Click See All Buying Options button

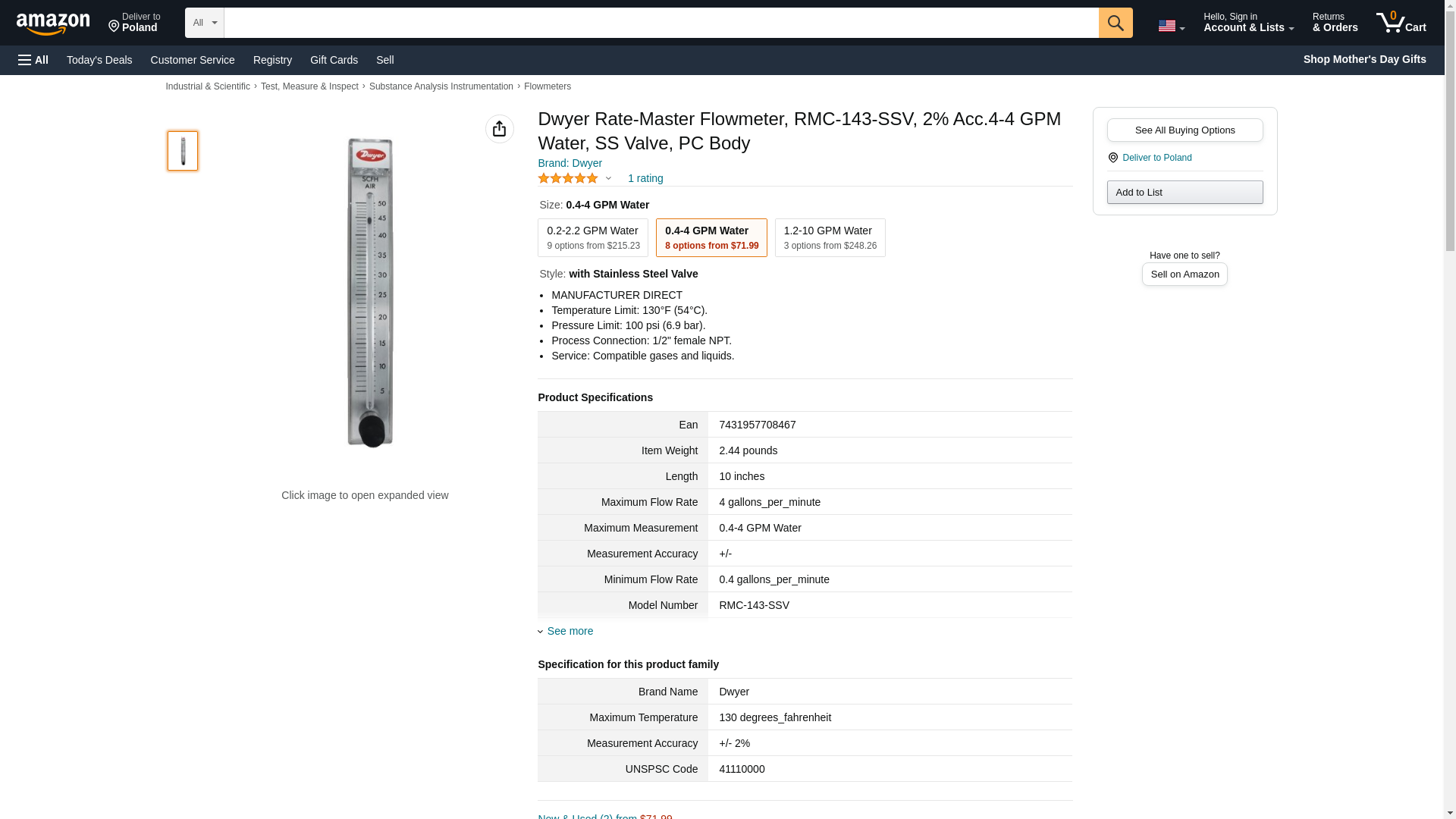(1184, 130)
